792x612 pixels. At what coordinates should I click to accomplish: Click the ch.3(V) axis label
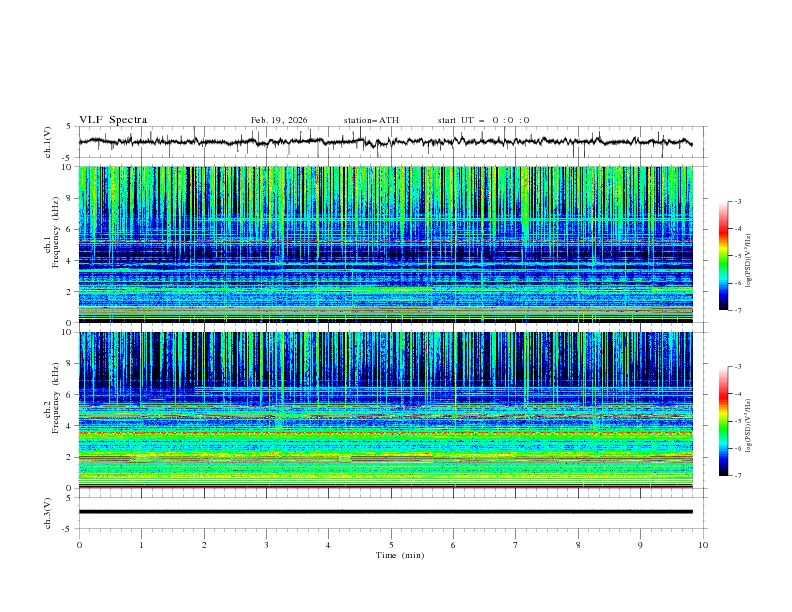[49, 512]
